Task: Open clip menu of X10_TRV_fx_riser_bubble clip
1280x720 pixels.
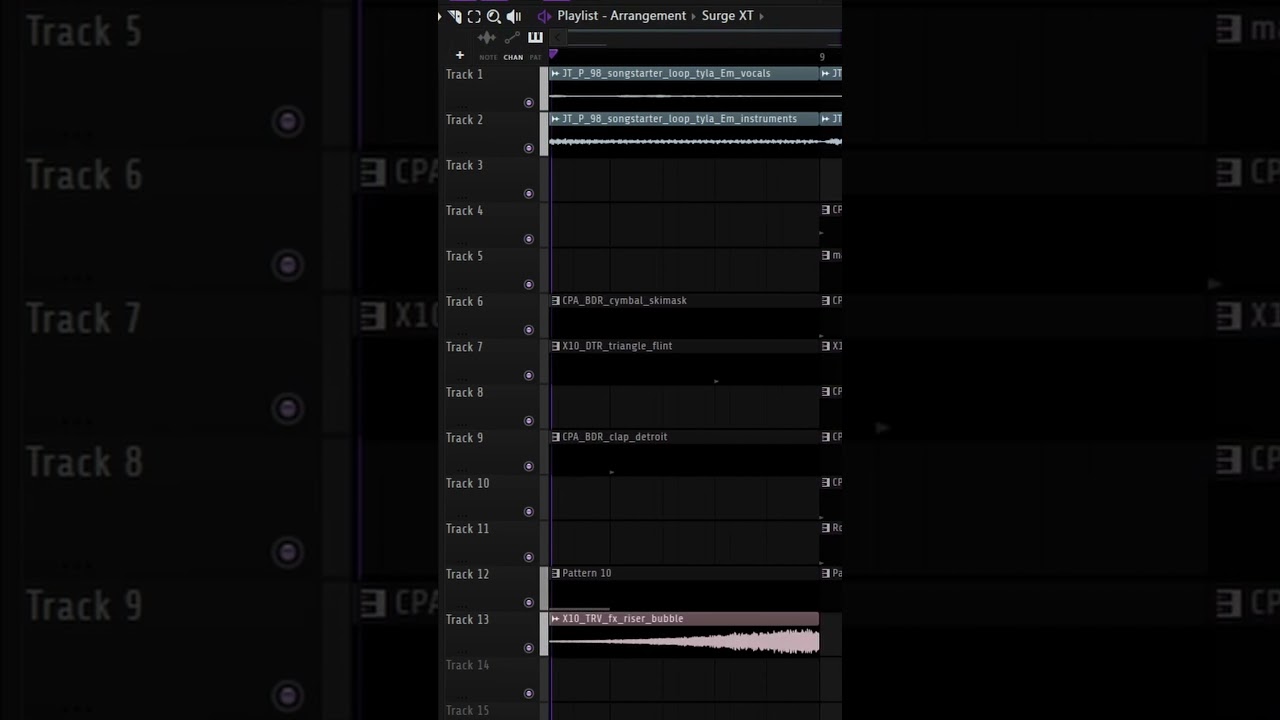Action: point(556,619)
